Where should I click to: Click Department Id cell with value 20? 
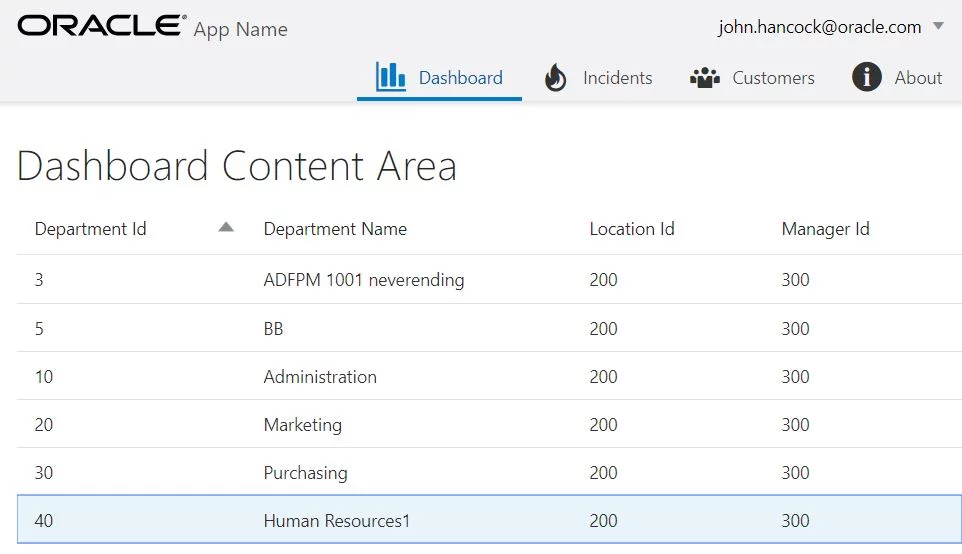click(44, 425)
